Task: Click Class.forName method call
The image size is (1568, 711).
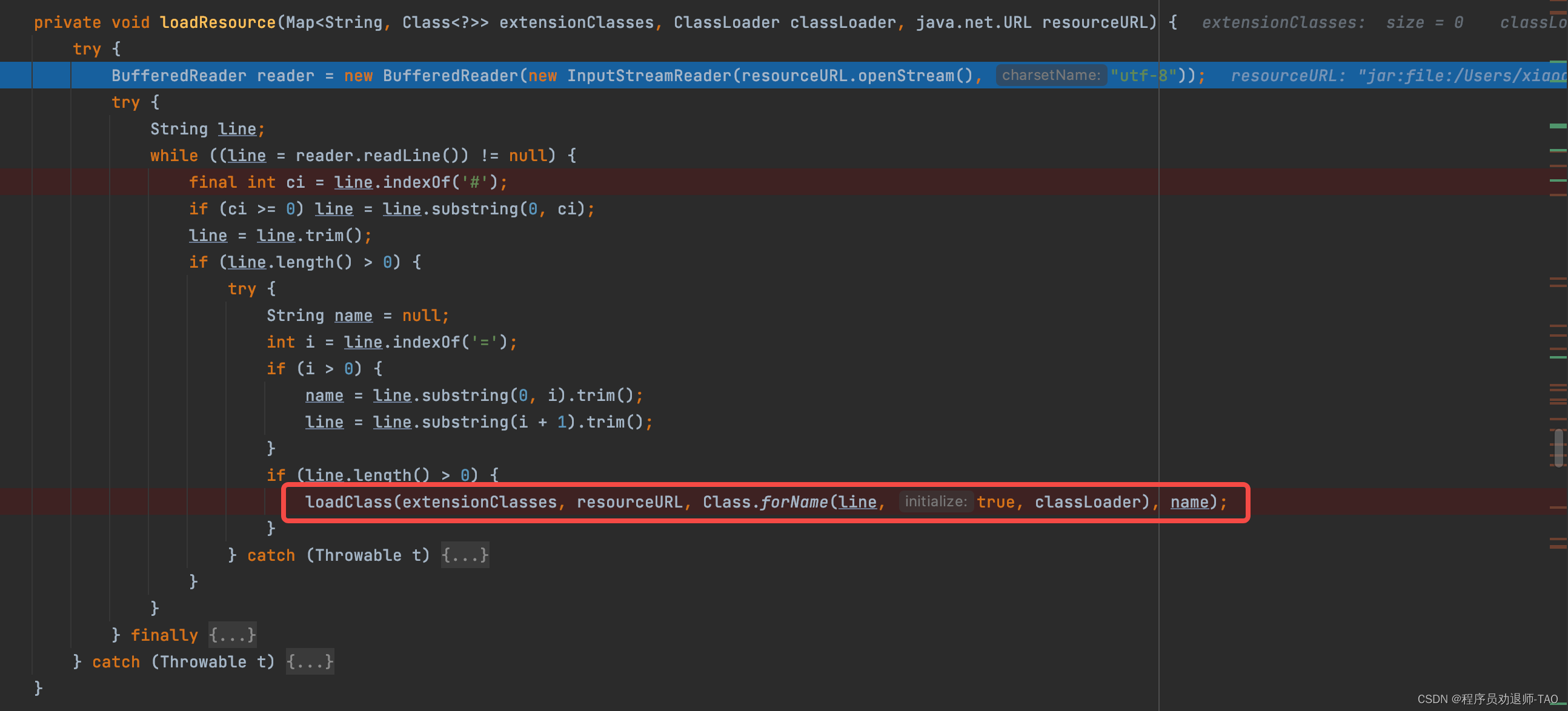Action: pos(765,502)
